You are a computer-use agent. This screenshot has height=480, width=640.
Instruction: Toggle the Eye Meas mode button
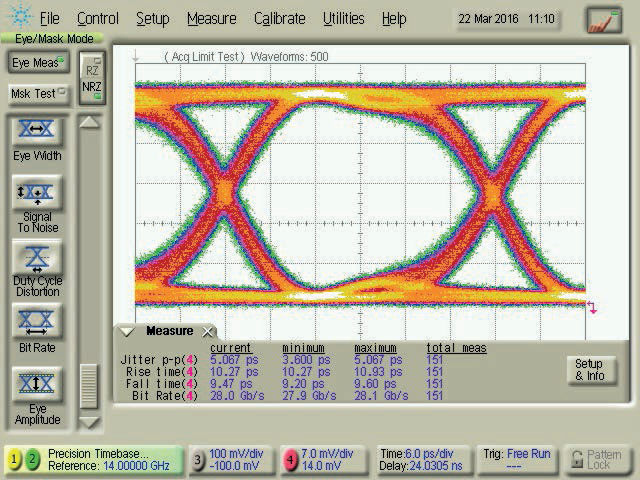pyautogui.click(x=34, y=62)
